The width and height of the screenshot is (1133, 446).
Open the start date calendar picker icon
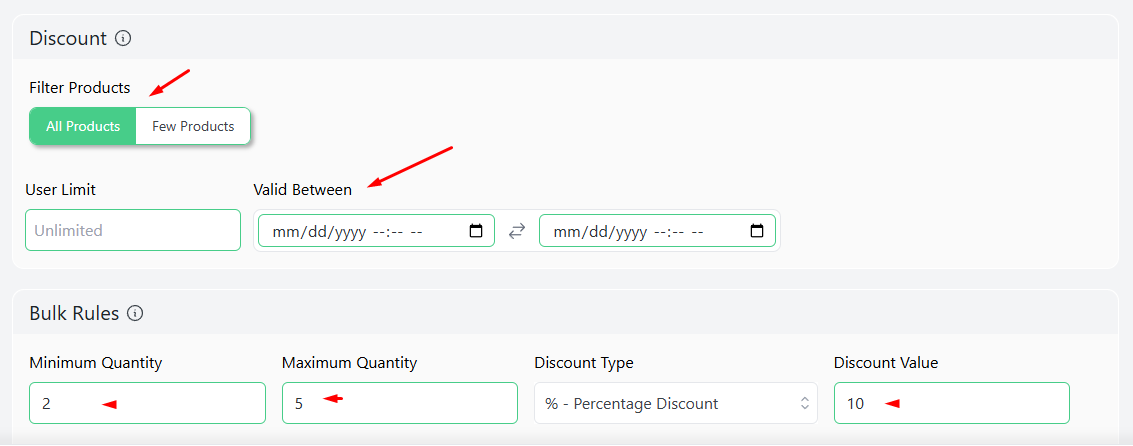click(476, 231)
